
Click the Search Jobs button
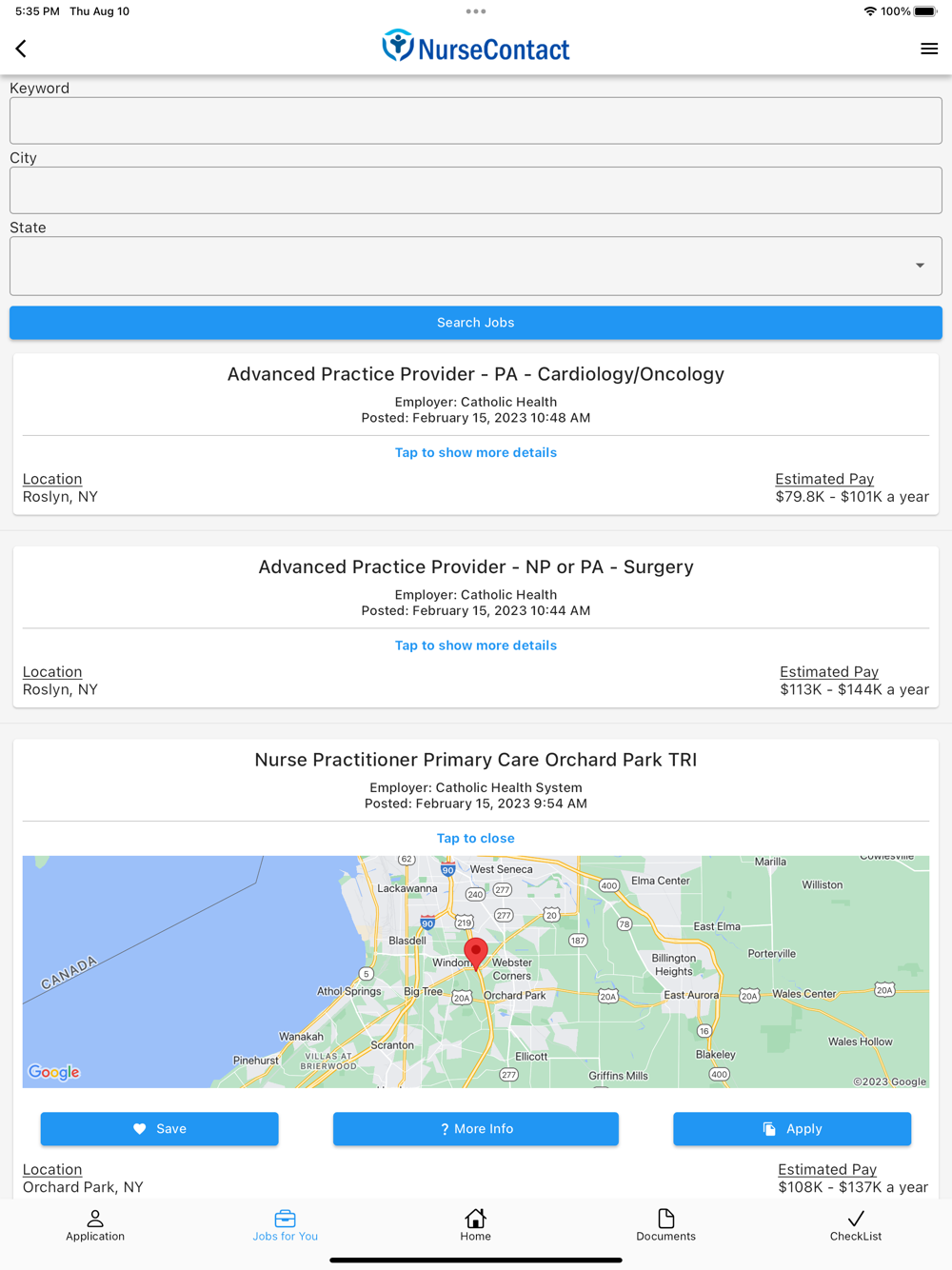(476, 323)
